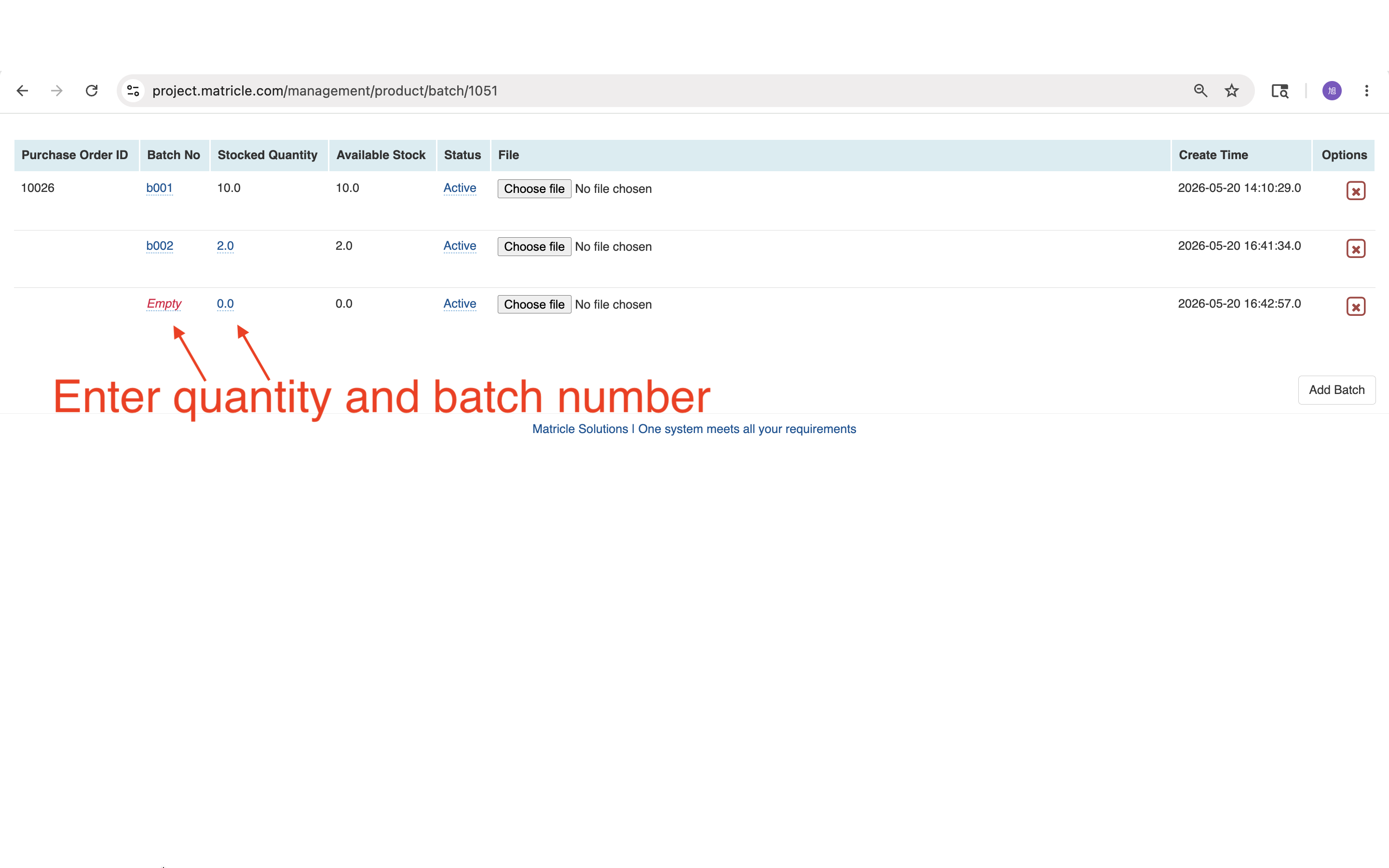
Task: Open Chrome three-dot menu
Action: (1367, 91)
